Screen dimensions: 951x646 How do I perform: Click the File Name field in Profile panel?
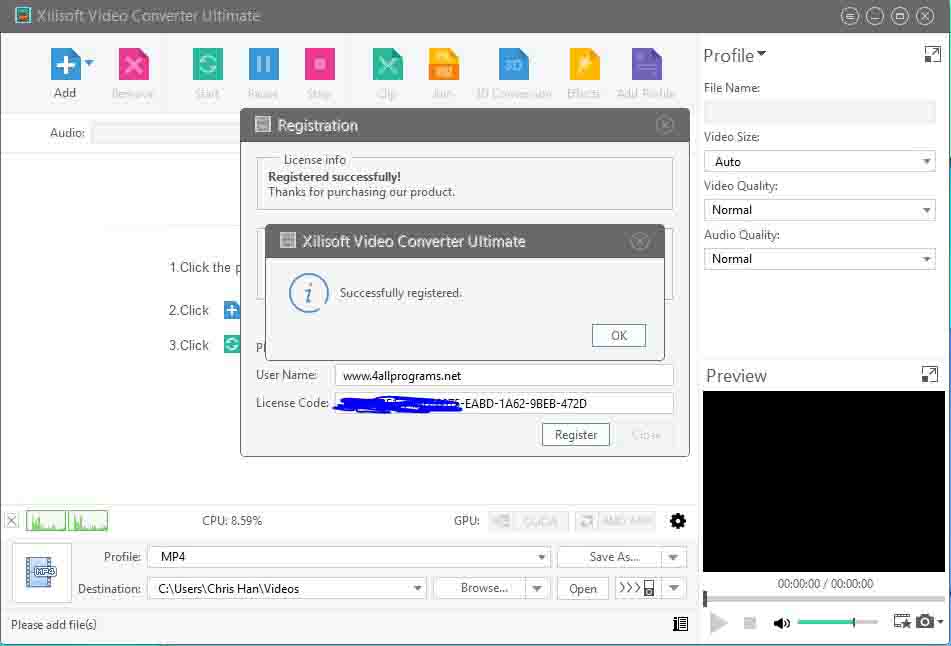[x=819, y=112]
